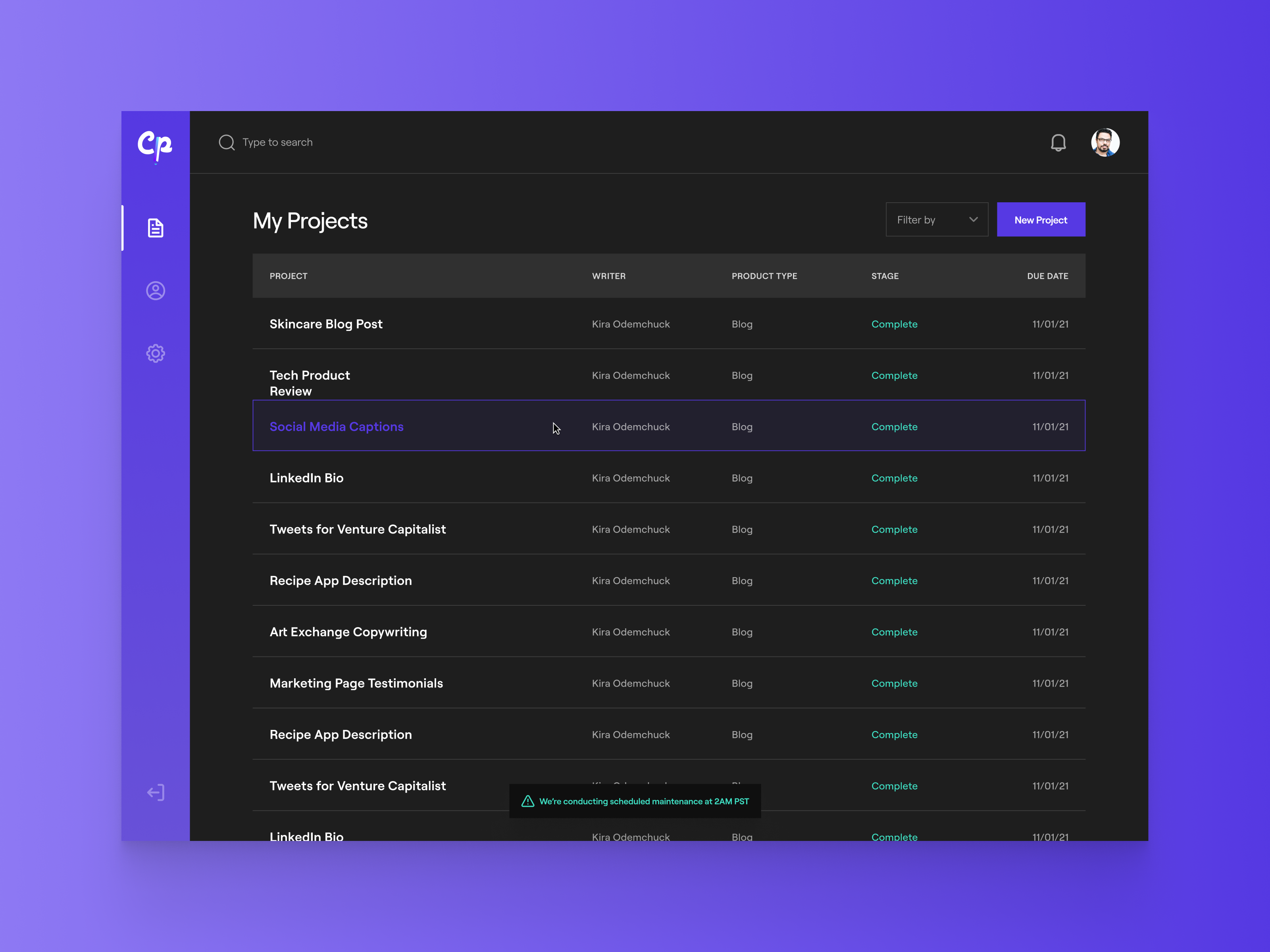This screenshot has height=952, width=1270.
Task: Open the Skincare Blog Post project
Action: point(326,324)
